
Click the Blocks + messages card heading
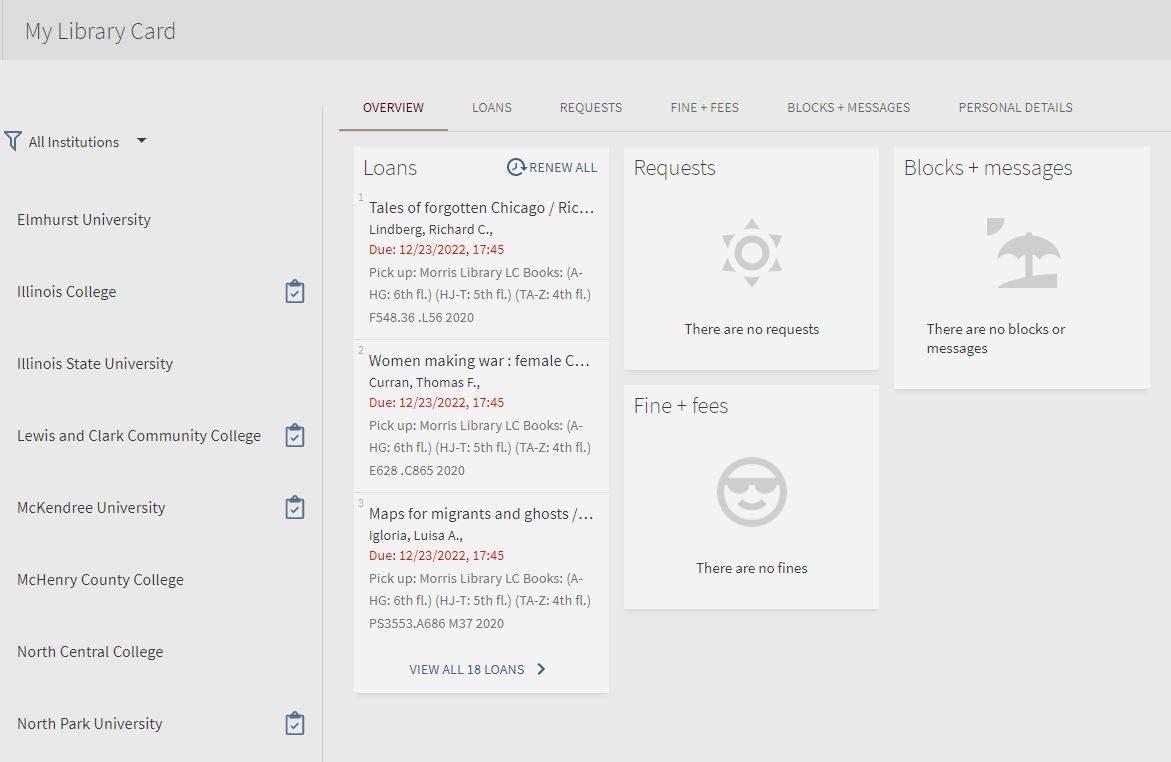click(x=988, y=168)
